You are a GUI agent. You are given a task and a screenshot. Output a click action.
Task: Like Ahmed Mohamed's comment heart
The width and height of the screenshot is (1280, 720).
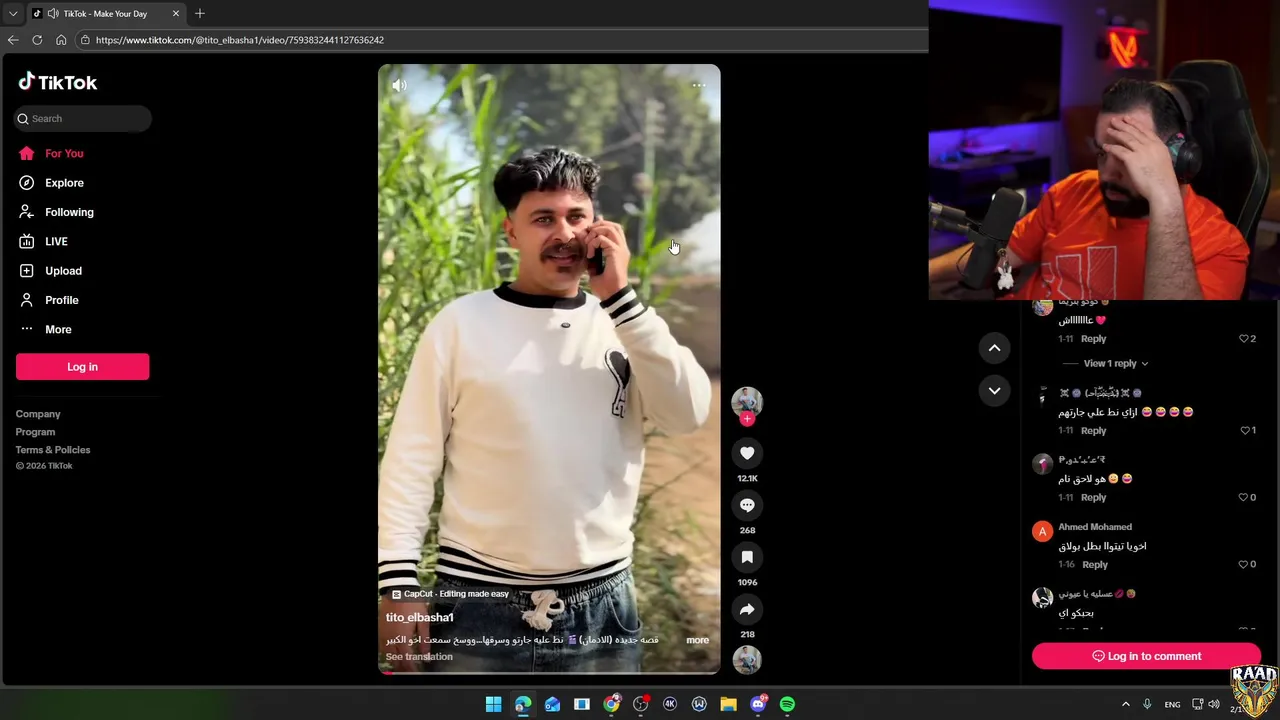tap(1244, 565)
